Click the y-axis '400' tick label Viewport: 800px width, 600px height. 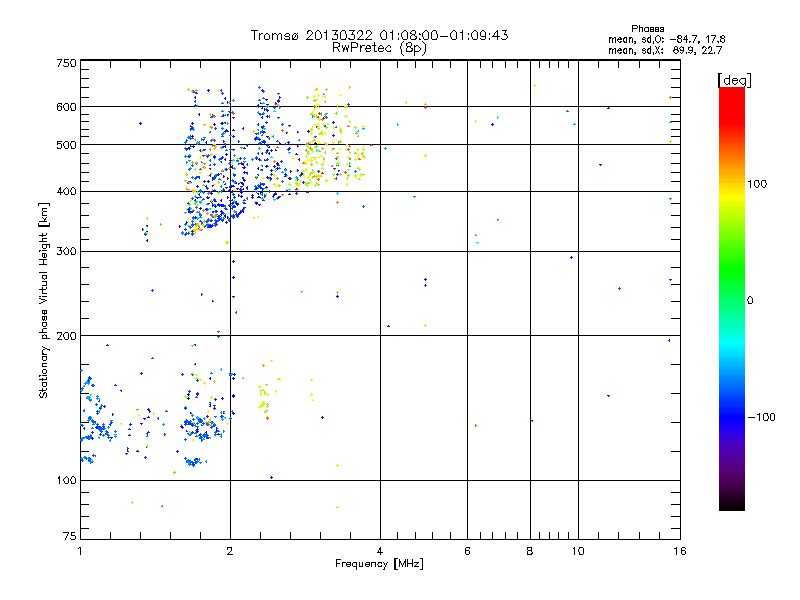[x=66, y=191]
